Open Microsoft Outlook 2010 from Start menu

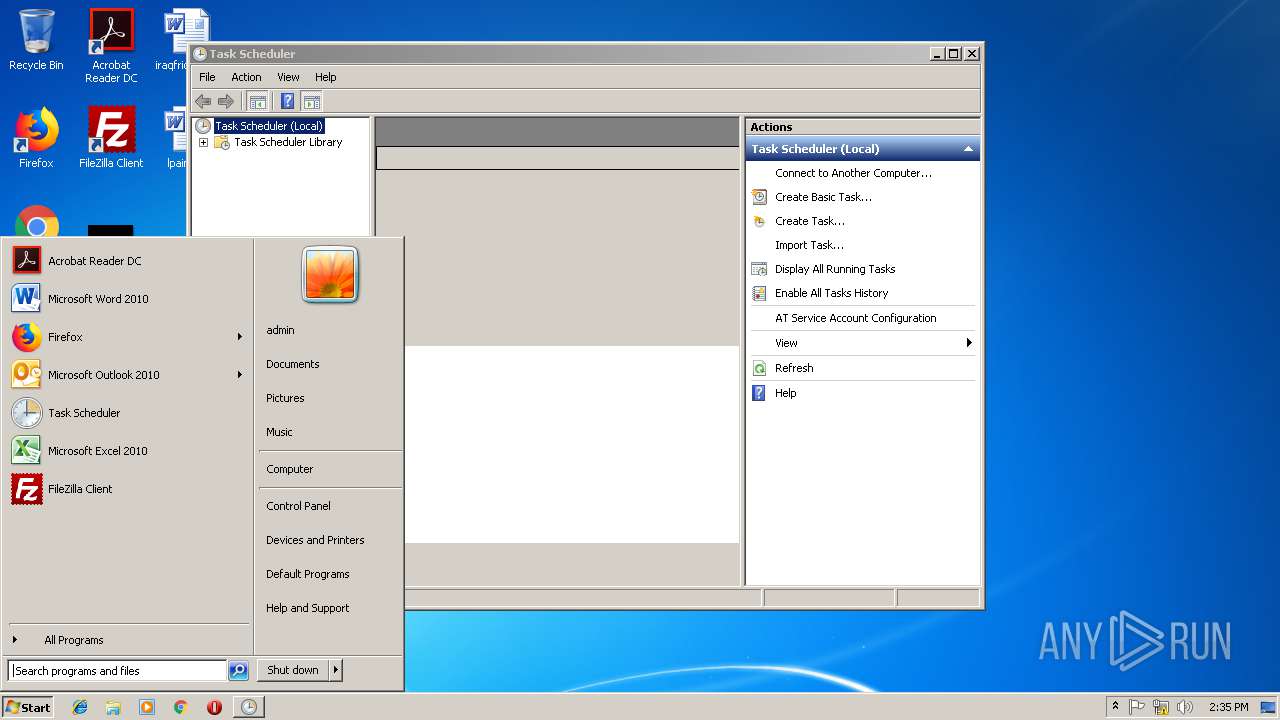pyautogui.click(x=127, y=375)
